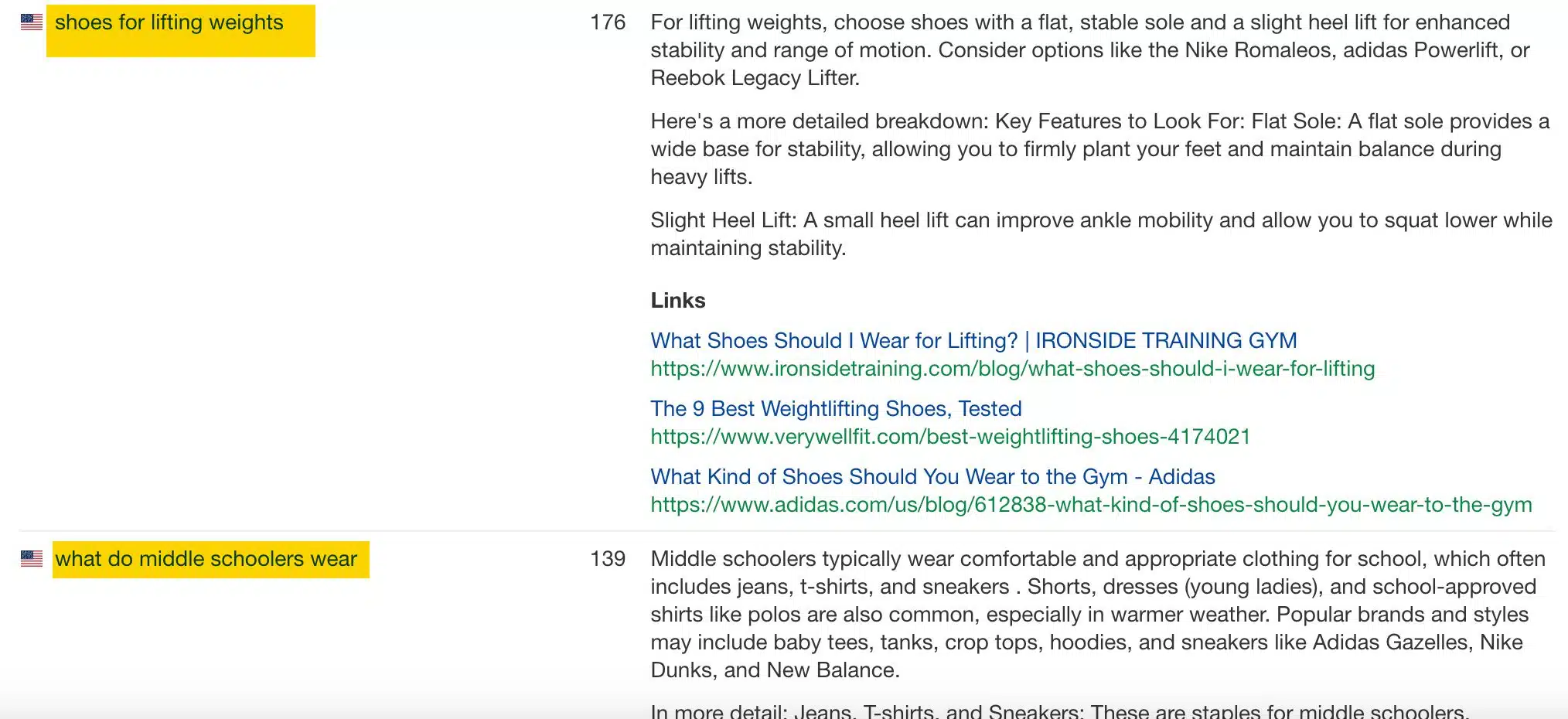The image size is (1568, 719).
Task: Click the US flag beside shoes for lifting weights
Action: click(32, 22)
